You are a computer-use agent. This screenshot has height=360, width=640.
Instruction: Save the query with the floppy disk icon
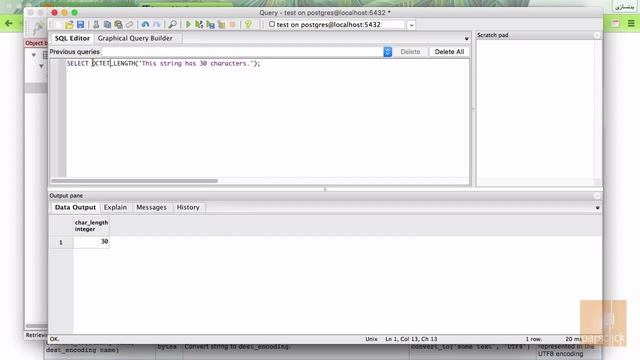80,24
